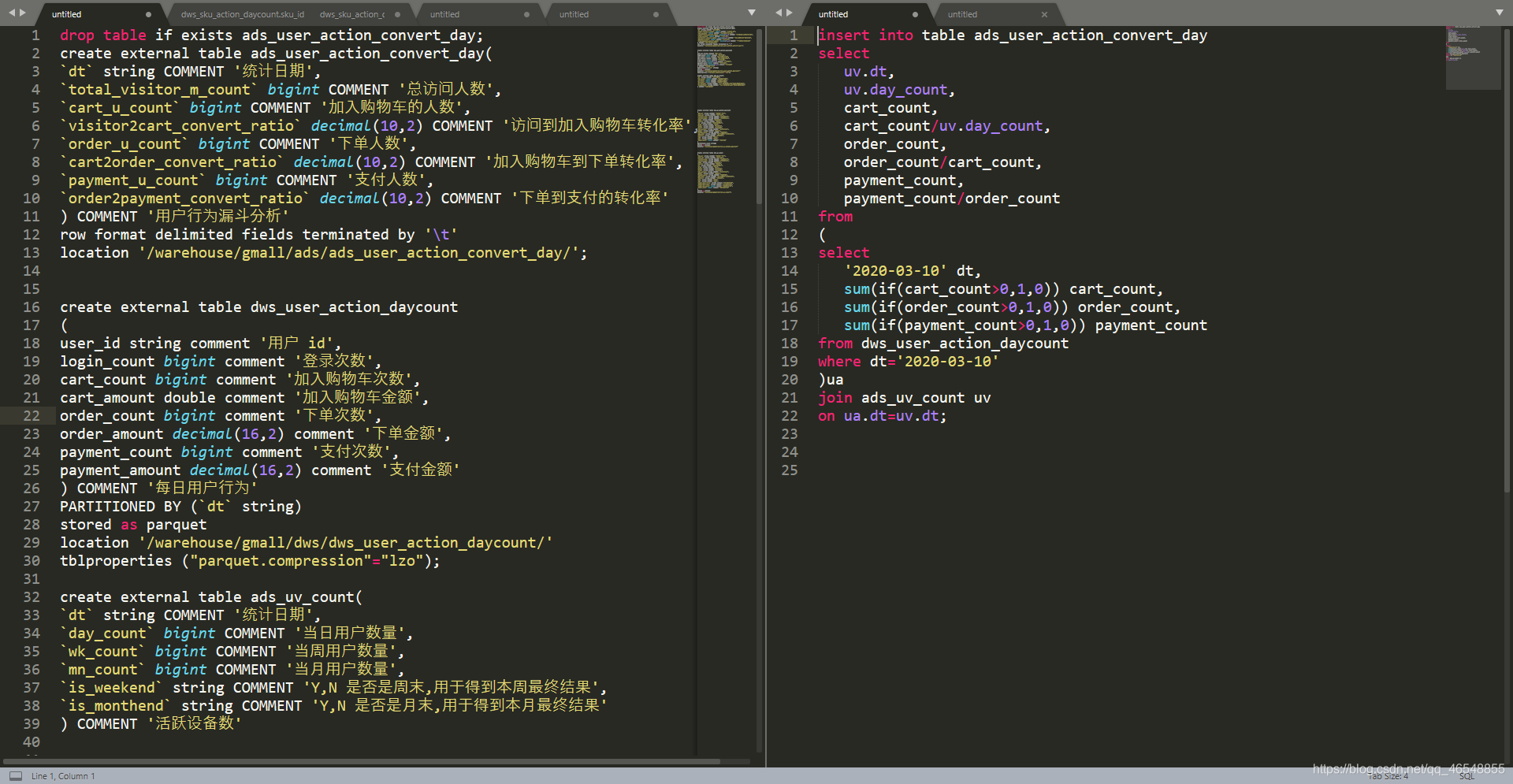Click 'uv.day_count,' line in right pane

(899, 89)
